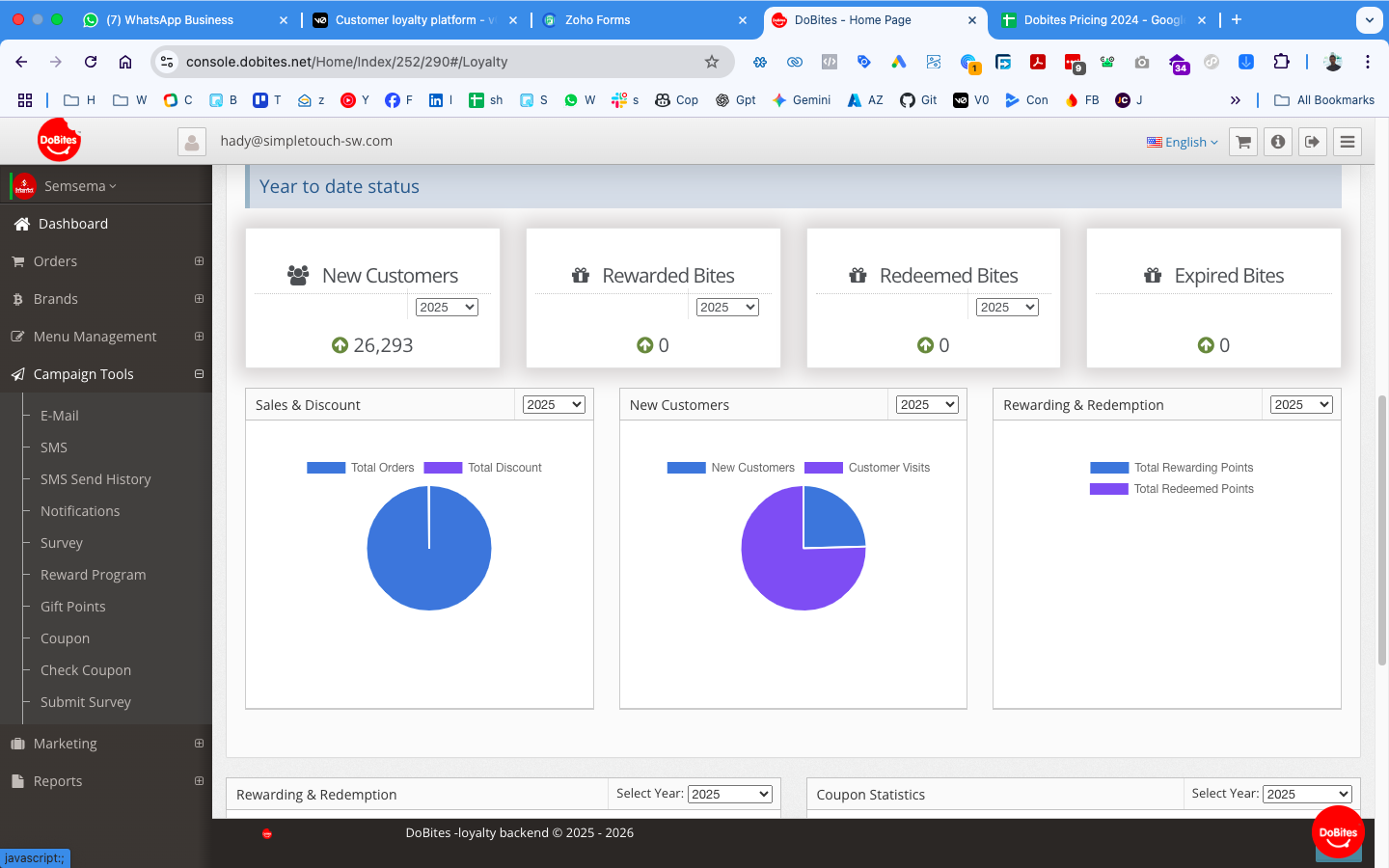This screenshot has width=1389, height=868.
Task: Open the English language dropdown
Action: point(1183,142)
